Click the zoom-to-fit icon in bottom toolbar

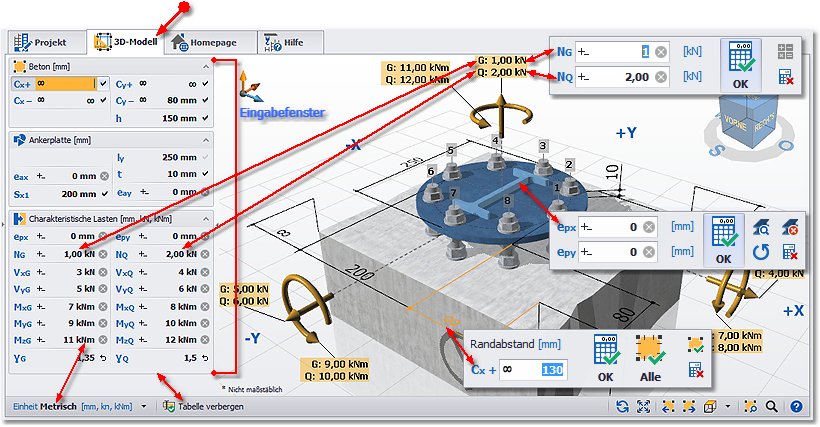[644, 406]
